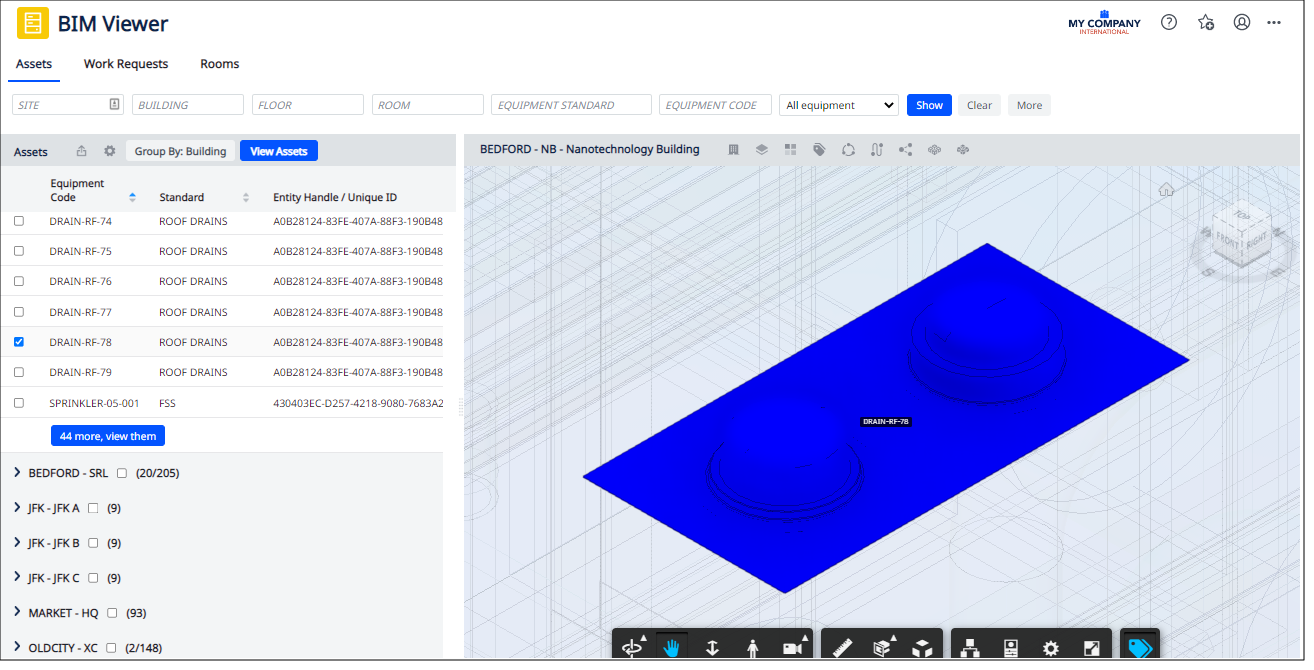1314x670 pixels.
Task: Open the Rooms tab
Action: point(219,64)
